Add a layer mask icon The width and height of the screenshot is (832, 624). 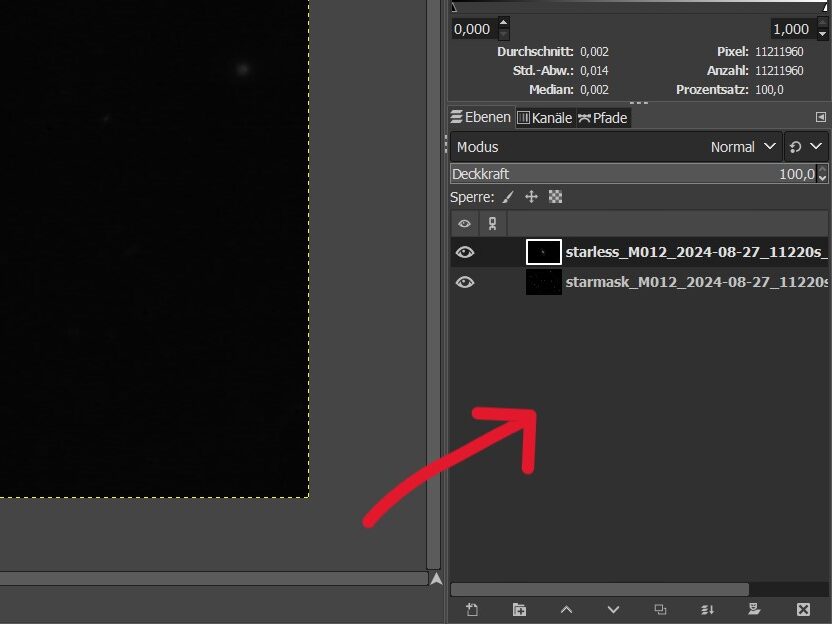[754, 609]
